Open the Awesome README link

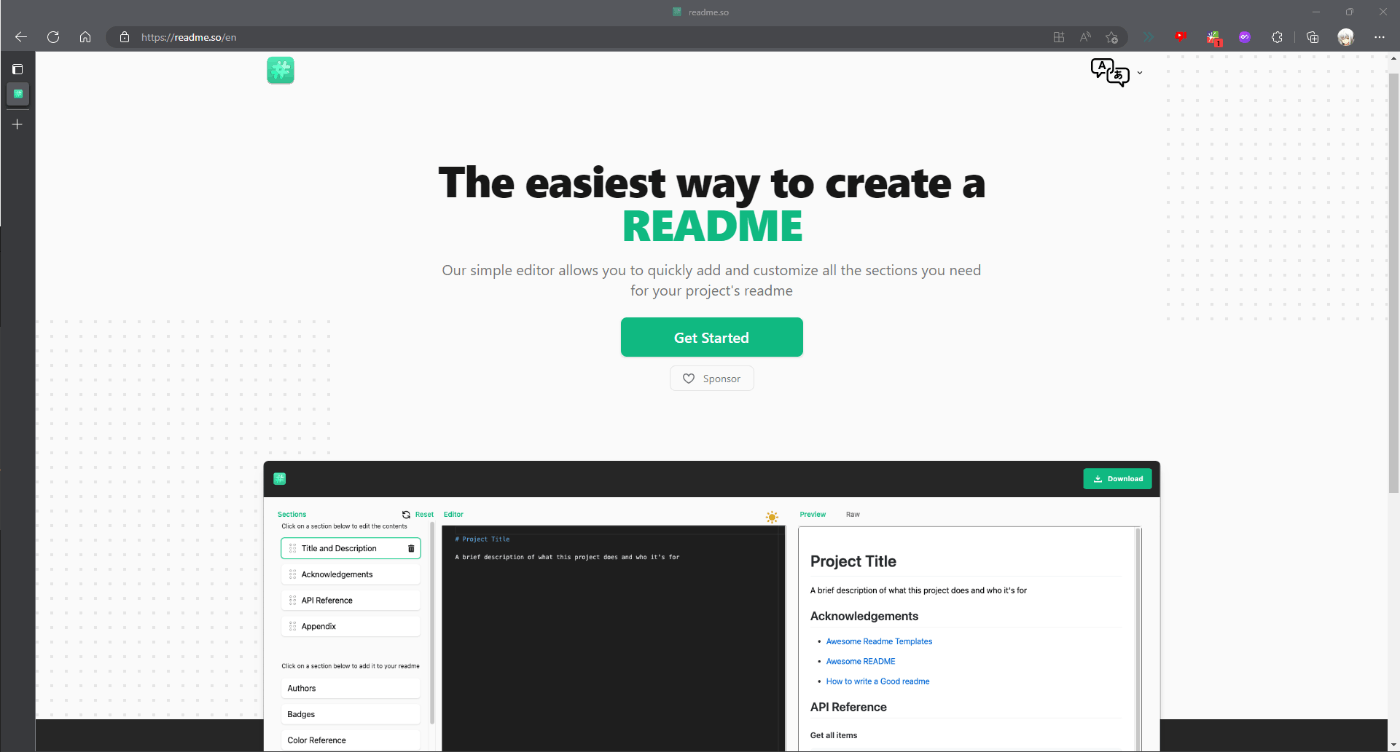pos(860,661)
